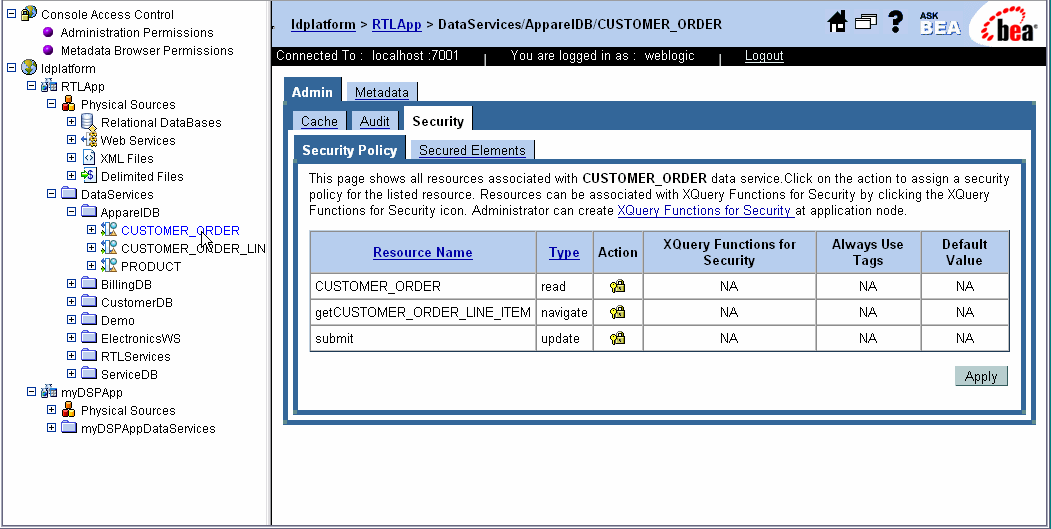Follow the RTLApp breadcrumb link
Image resolution: width=1051 pixels, height=529 pixels.
tap(396, 24)
